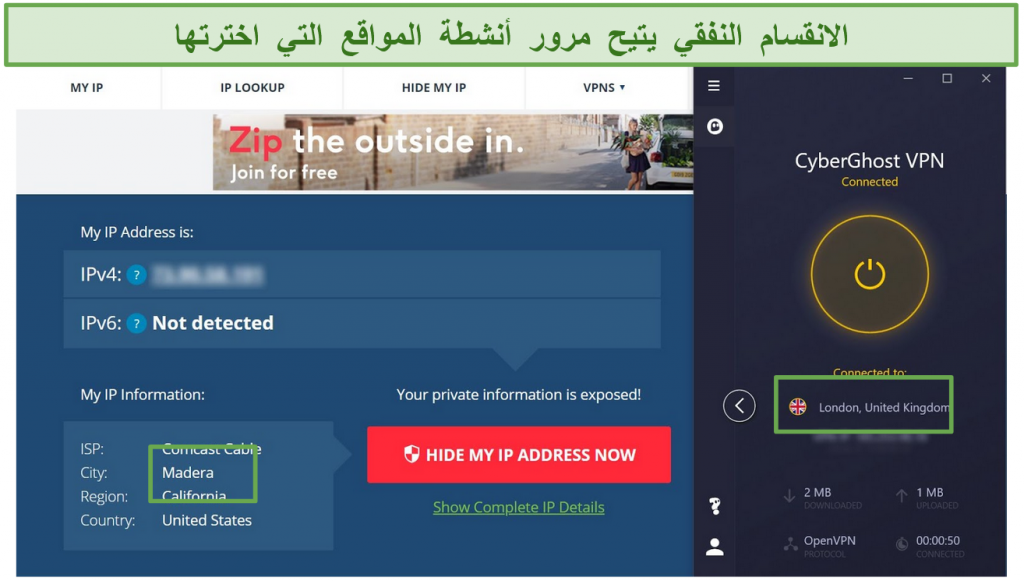Go to the HIDE MY IP tab

434,87
